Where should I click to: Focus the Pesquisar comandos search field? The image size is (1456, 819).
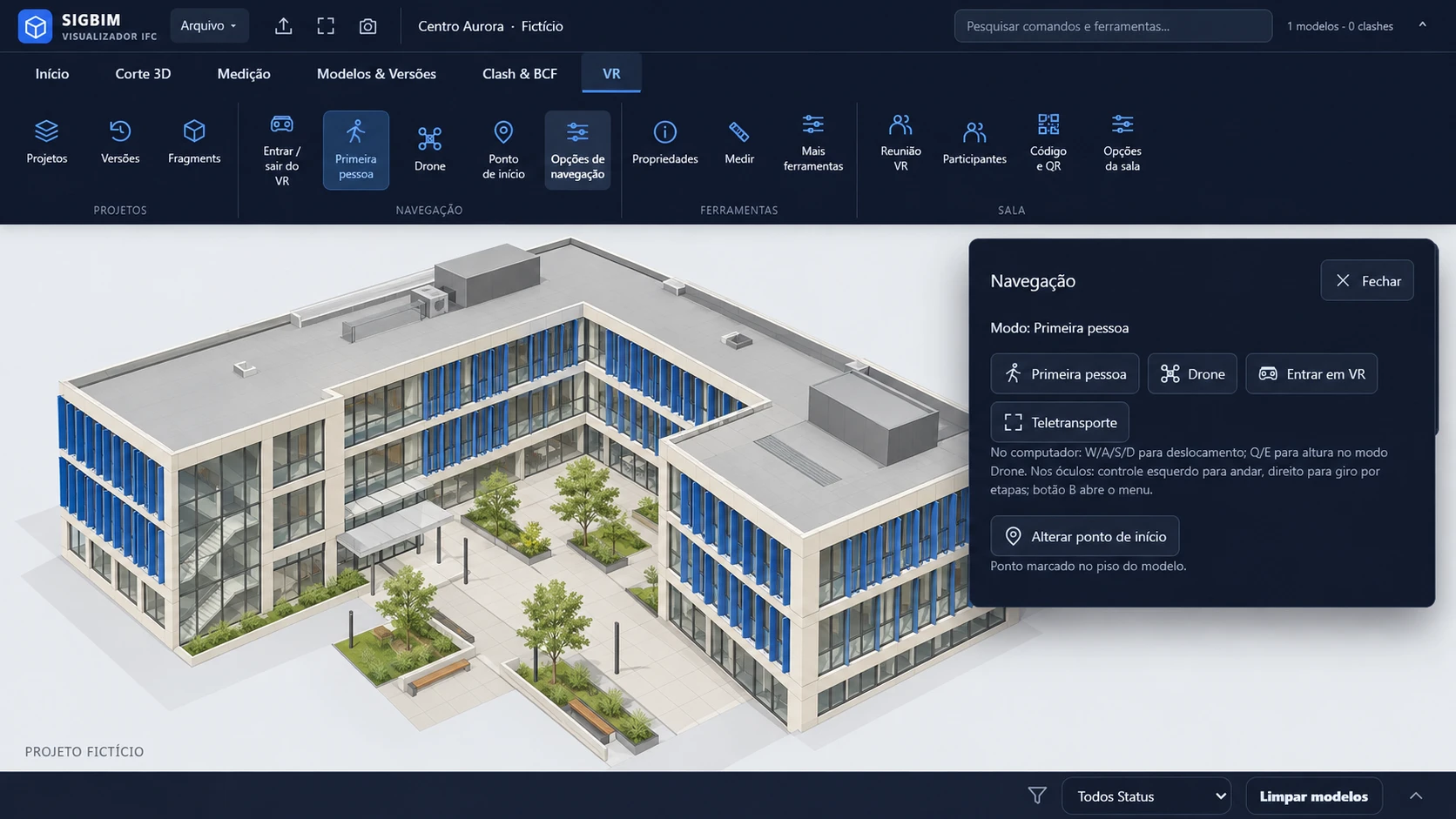point(1113,26)
